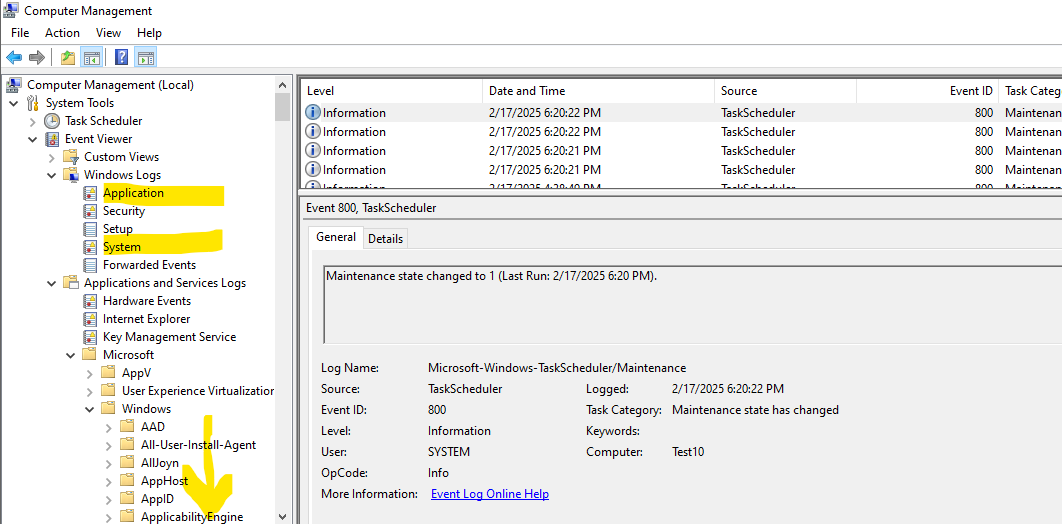Click the System log icon

(x=90, y=247)
